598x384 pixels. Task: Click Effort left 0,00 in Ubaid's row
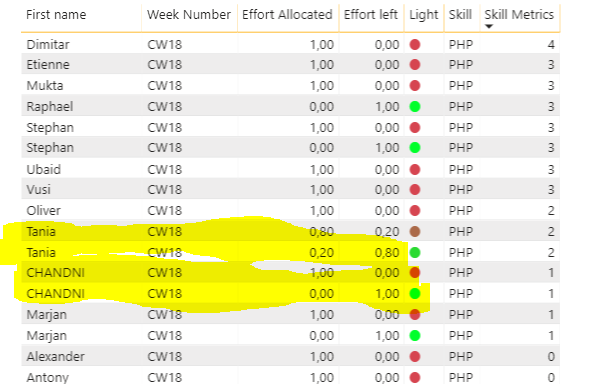387,169
